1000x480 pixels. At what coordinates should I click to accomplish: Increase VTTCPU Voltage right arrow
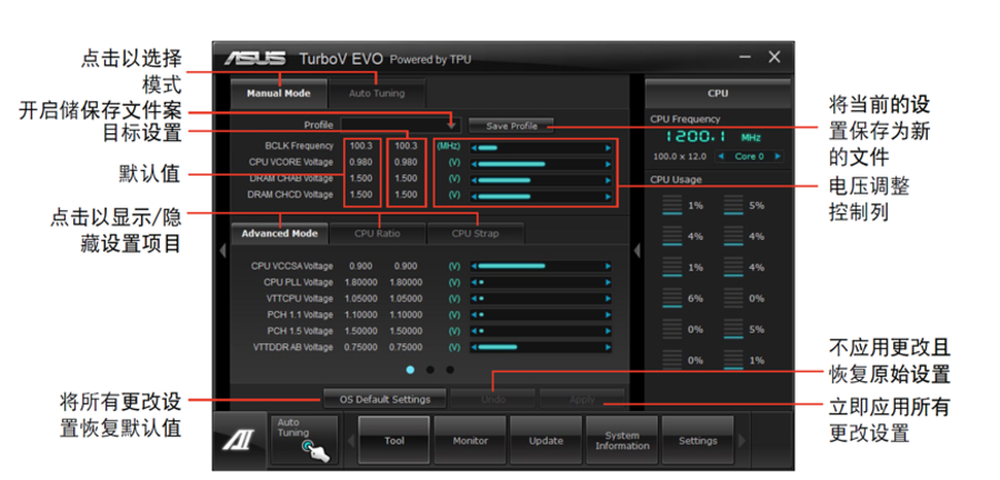608,298
